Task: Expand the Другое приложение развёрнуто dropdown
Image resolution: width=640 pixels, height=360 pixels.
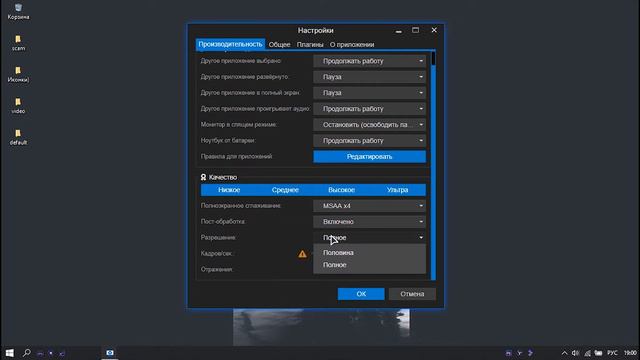Action: 369,77
